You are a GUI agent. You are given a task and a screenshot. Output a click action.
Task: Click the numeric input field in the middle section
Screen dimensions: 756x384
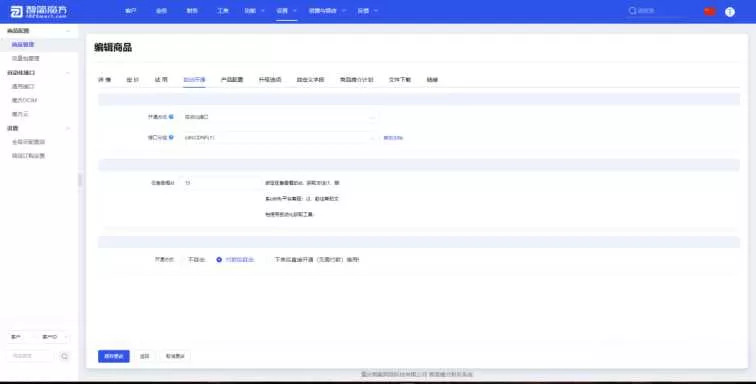(x=220, y=183)
